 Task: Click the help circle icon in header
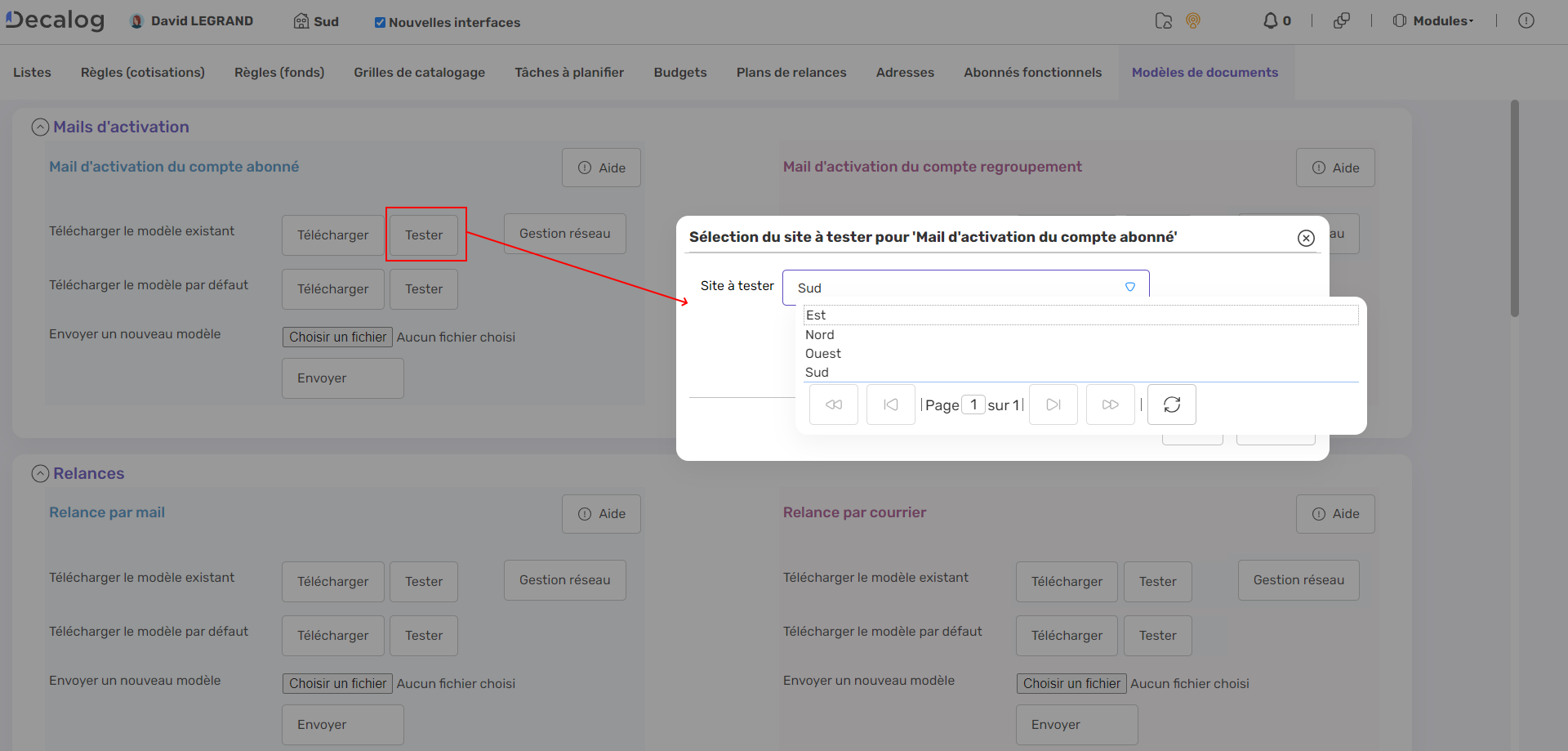[1526, 21]
